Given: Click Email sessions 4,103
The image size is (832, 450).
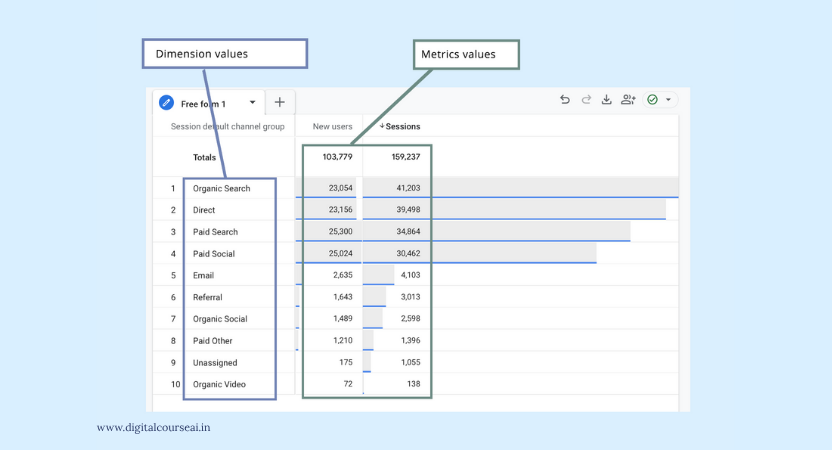Looking at the screenshot, I should tap(410, 275).
